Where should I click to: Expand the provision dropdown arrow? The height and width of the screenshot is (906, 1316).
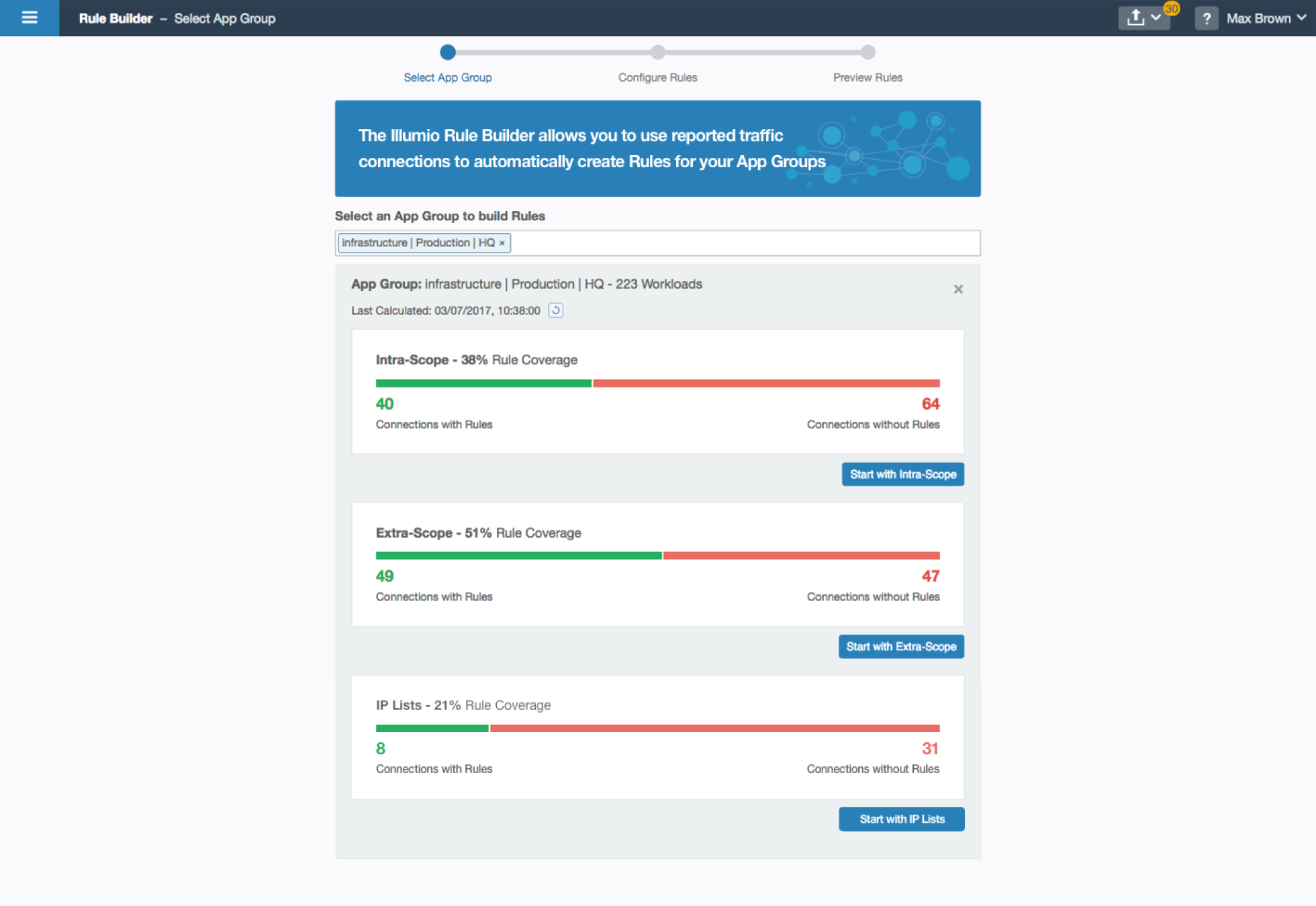point(1156,18)
